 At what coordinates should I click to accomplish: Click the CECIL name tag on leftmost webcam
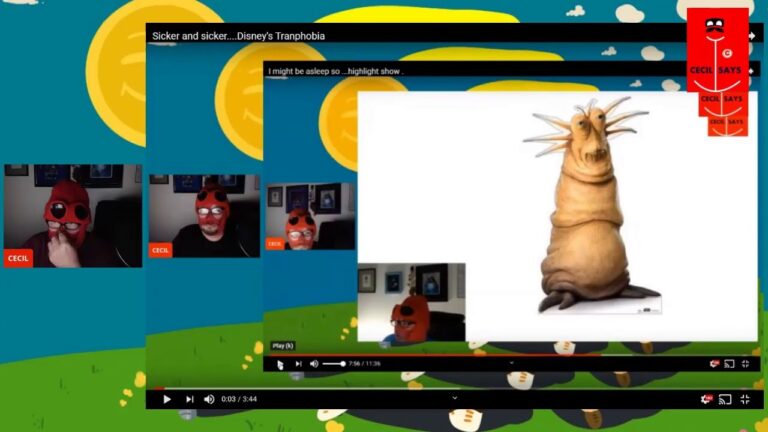19,258
